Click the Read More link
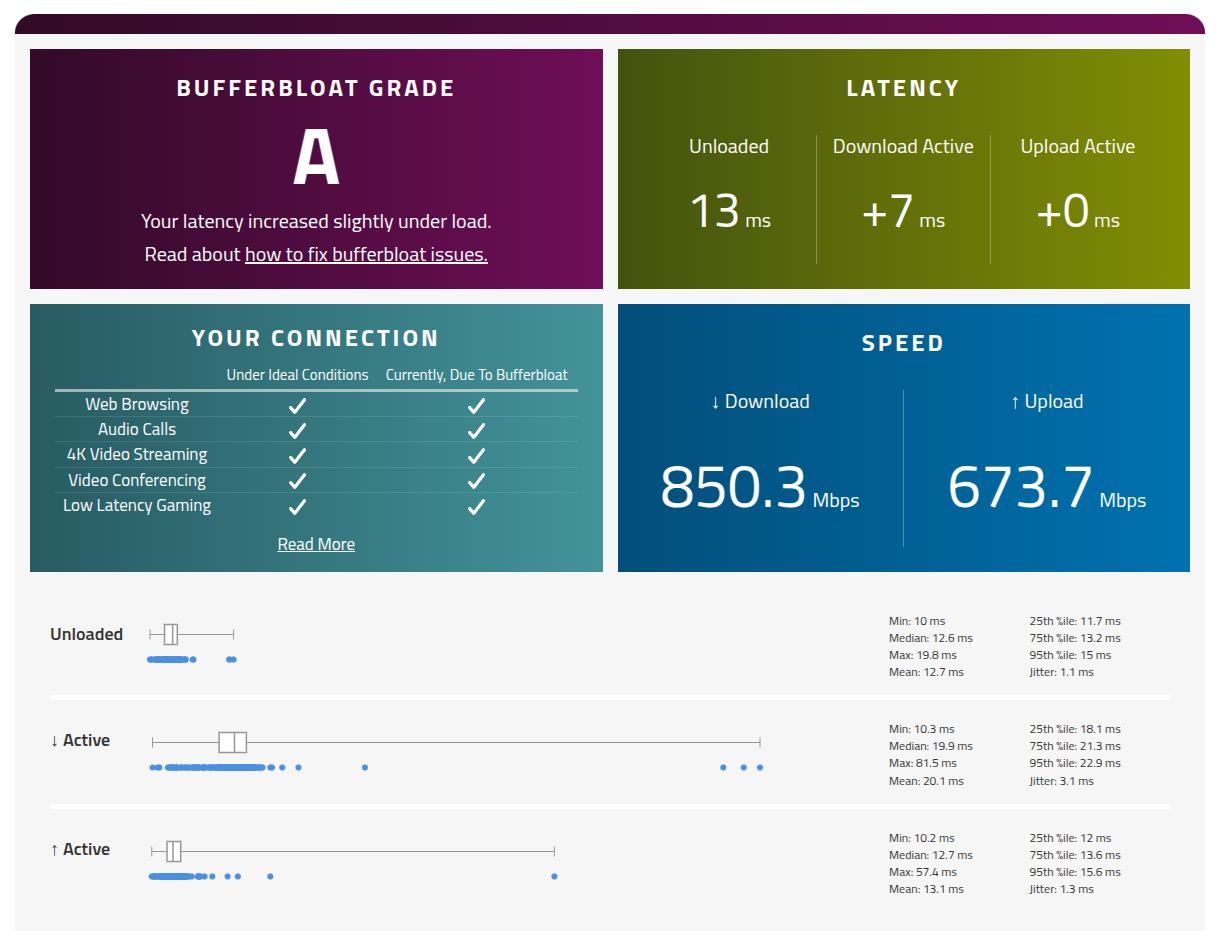 pos(316,544)
